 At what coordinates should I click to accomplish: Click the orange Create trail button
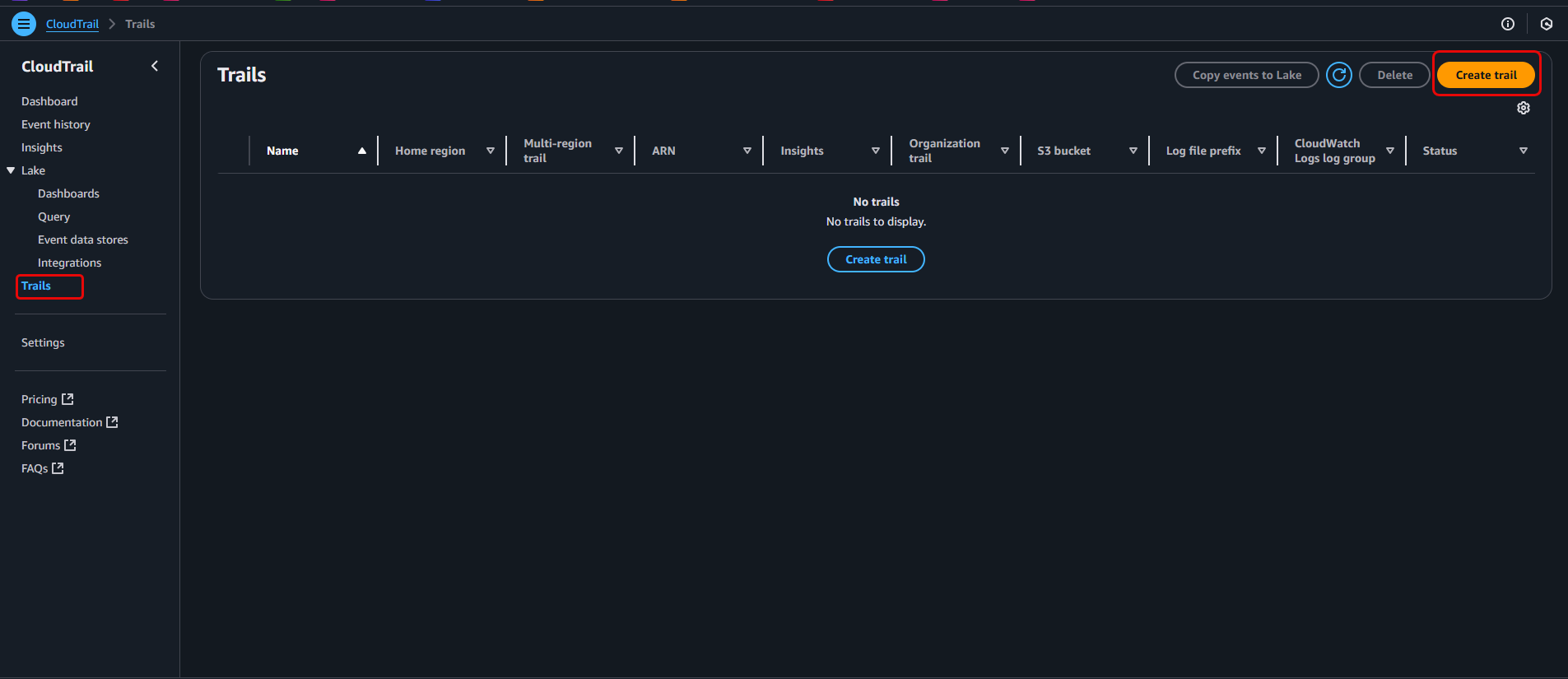point(1486,75)
